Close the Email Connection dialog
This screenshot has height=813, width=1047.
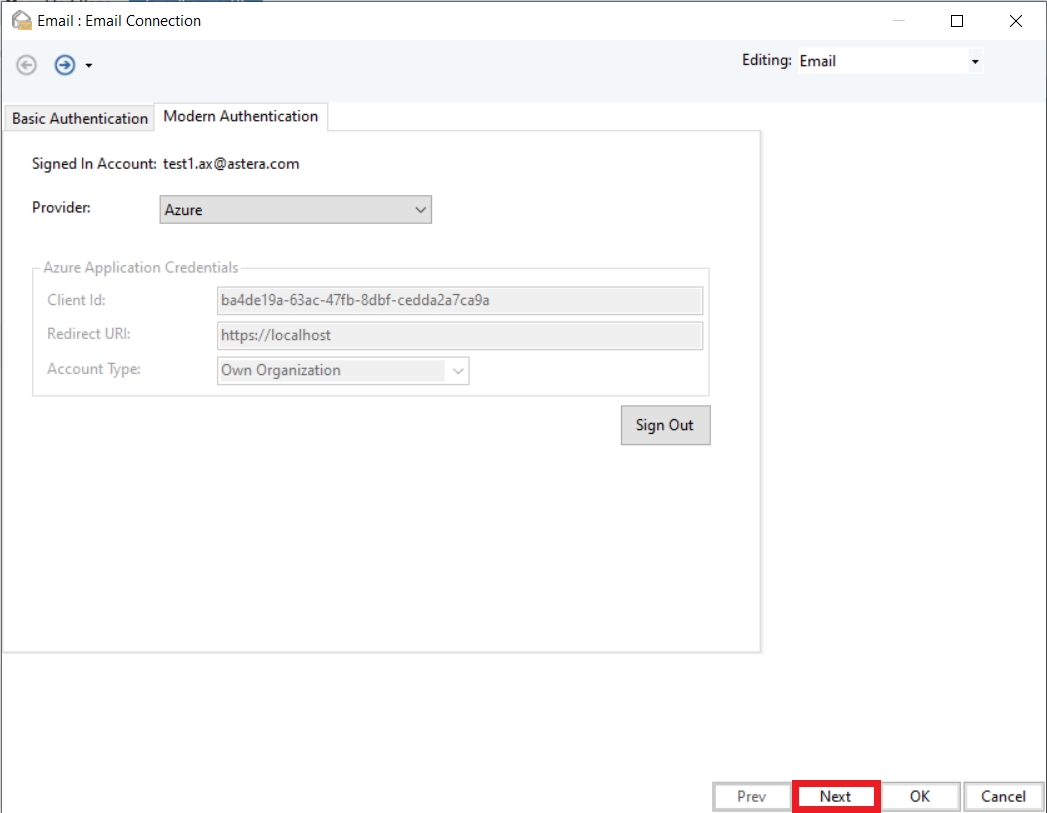tap(1016, 21)
